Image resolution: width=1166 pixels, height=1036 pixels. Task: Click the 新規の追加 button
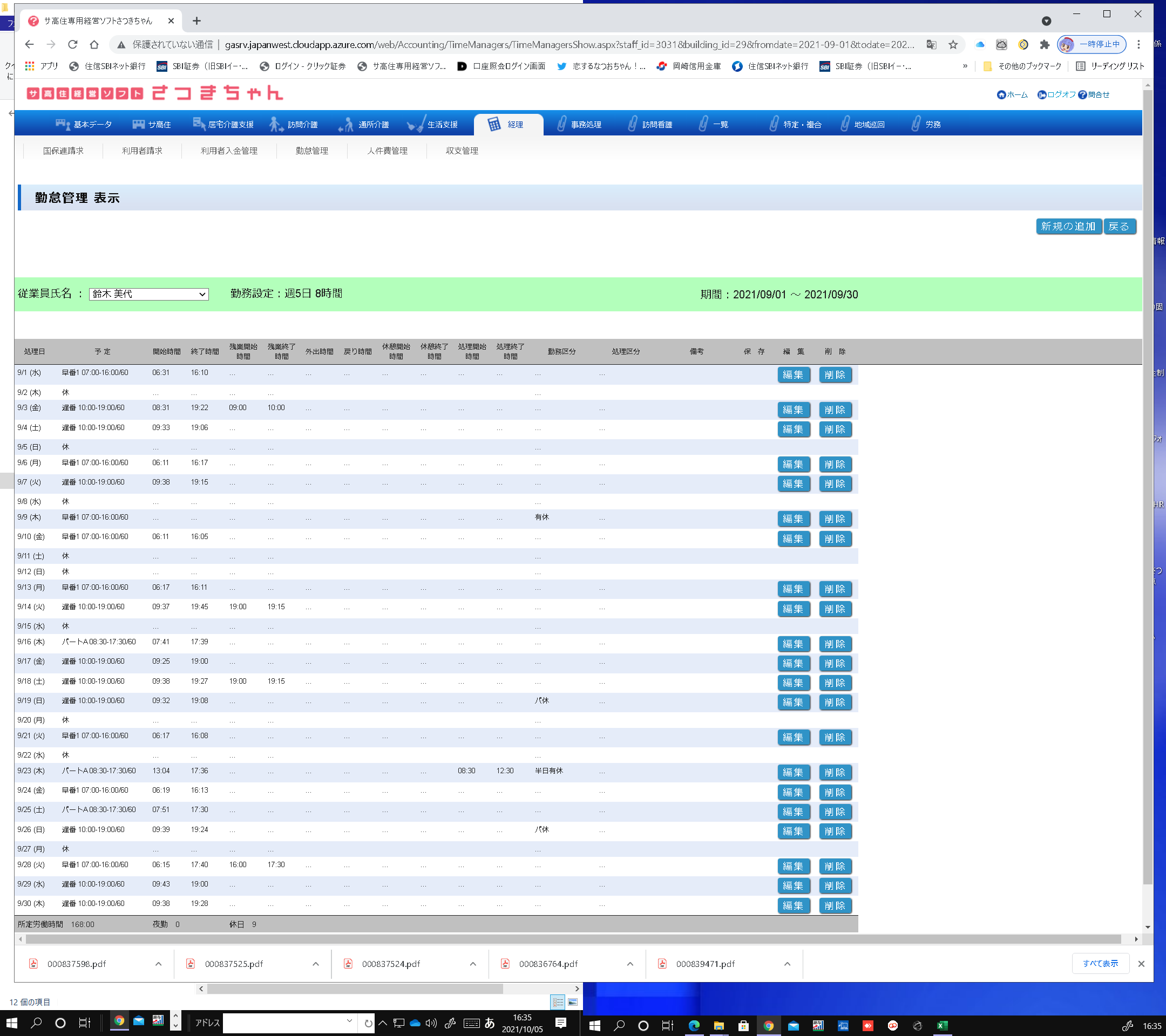click(1068, 227)
